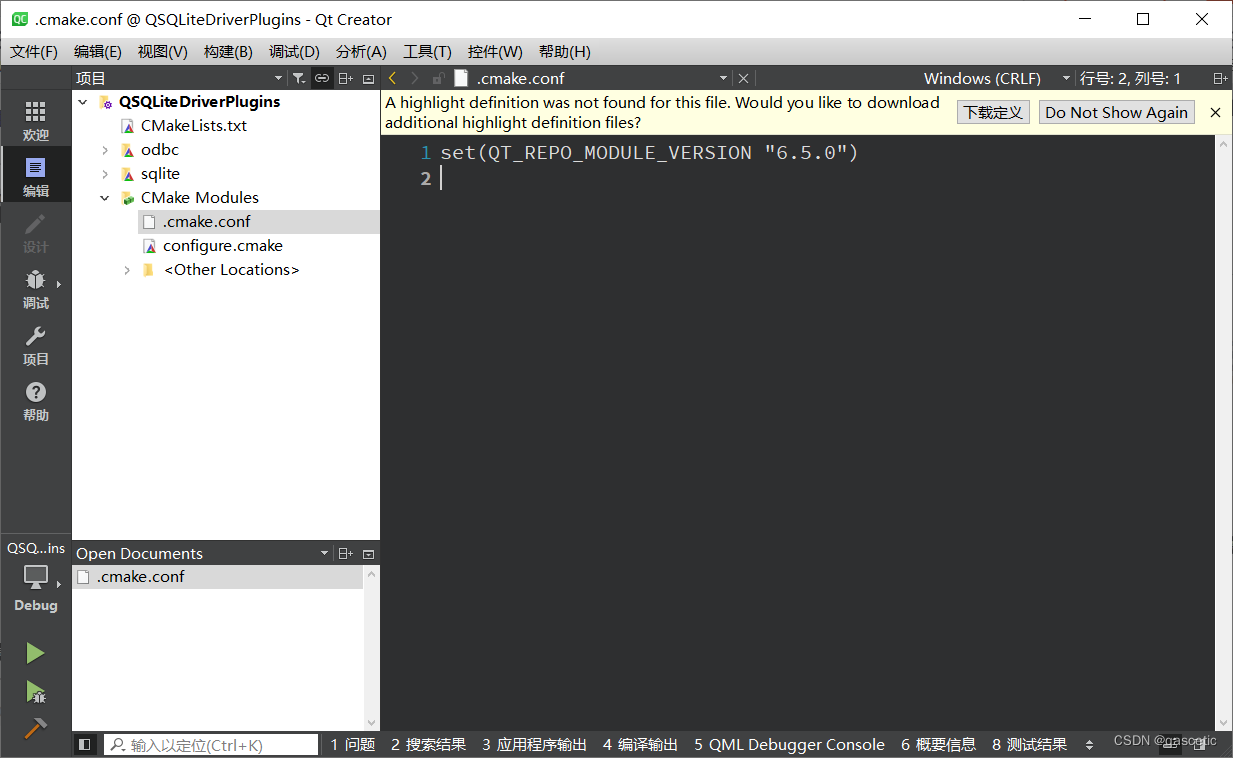Close the .cmake.conf document with X
Viewport: 1233px width, 758px height.
point(743,78)
